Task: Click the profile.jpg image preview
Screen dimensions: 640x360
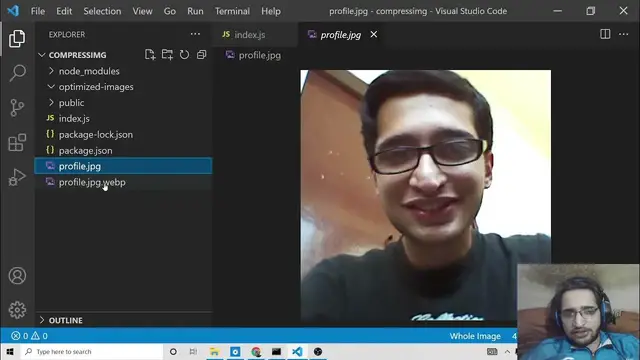Action: pos(426,195)
